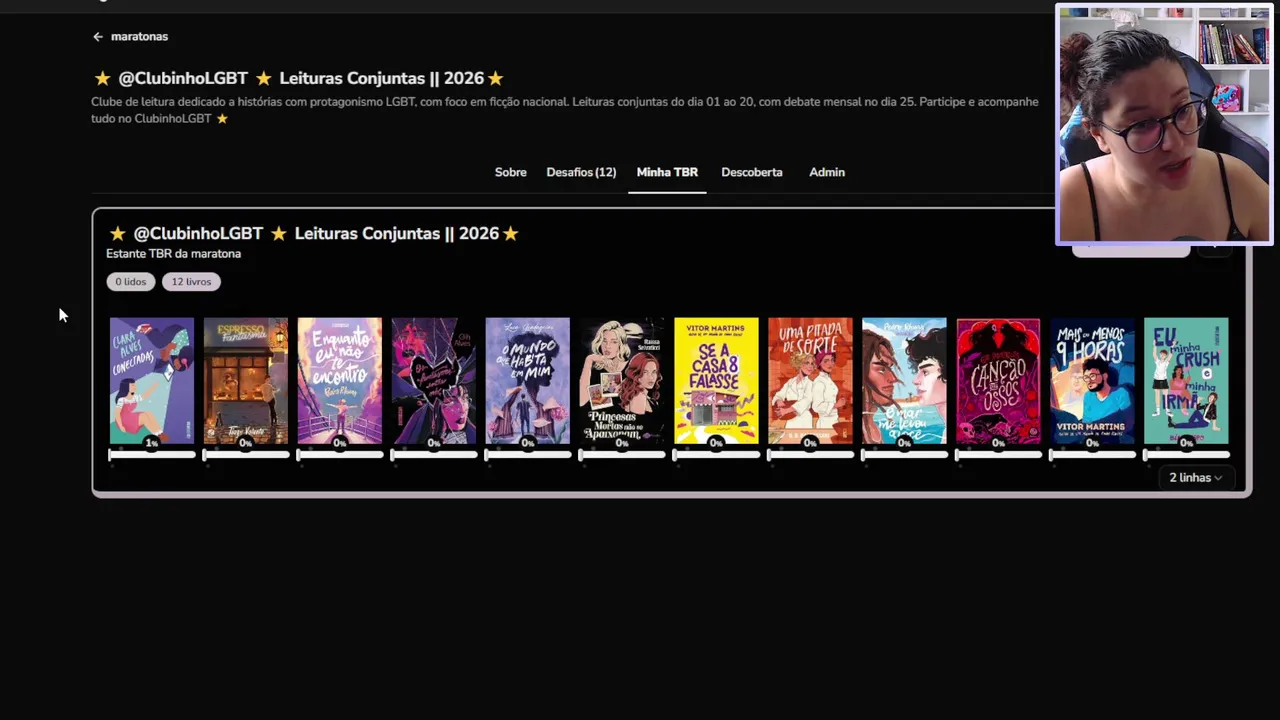The height and width of the screenshot is (720, 1280).
Task: Click the 12 livros filter chip
Action: click(x=191, y=282)
